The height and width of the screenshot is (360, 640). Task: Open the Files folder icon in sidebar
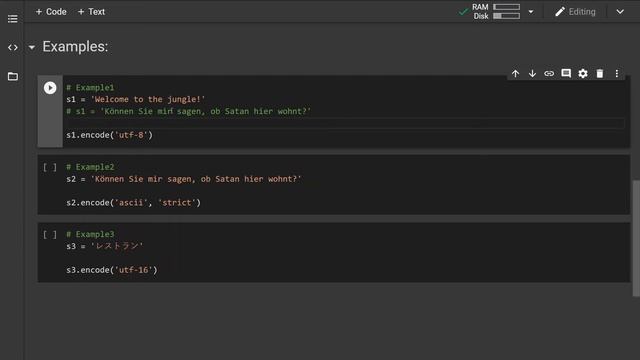tap(13, 76)
